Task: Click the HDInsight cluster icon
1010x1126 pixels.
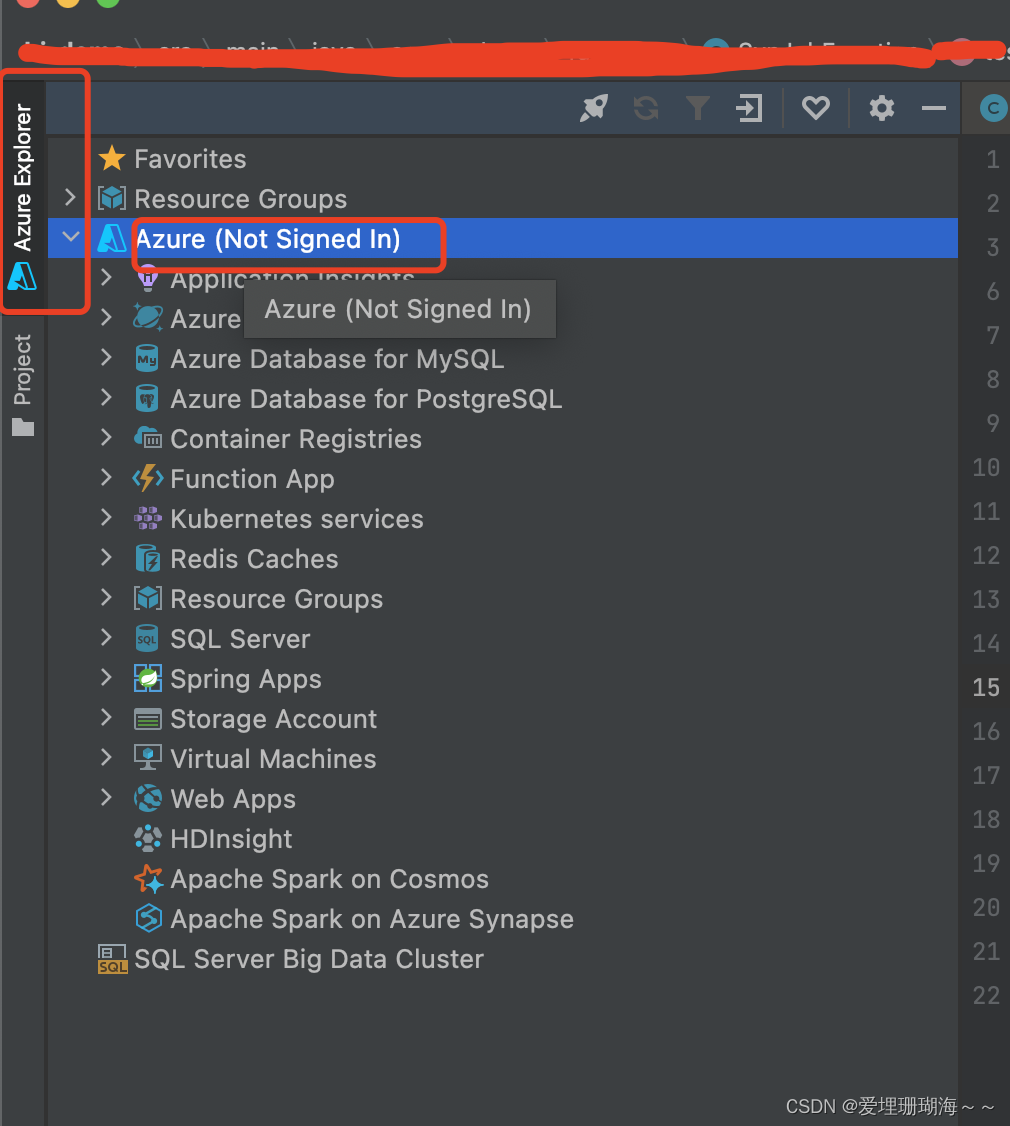Action: (x=148, y=838)
